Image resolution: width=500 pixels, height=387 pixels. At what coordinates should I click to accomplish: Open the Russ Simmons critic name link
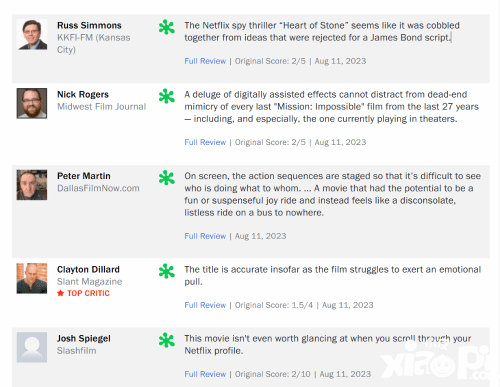pos(89,26)
